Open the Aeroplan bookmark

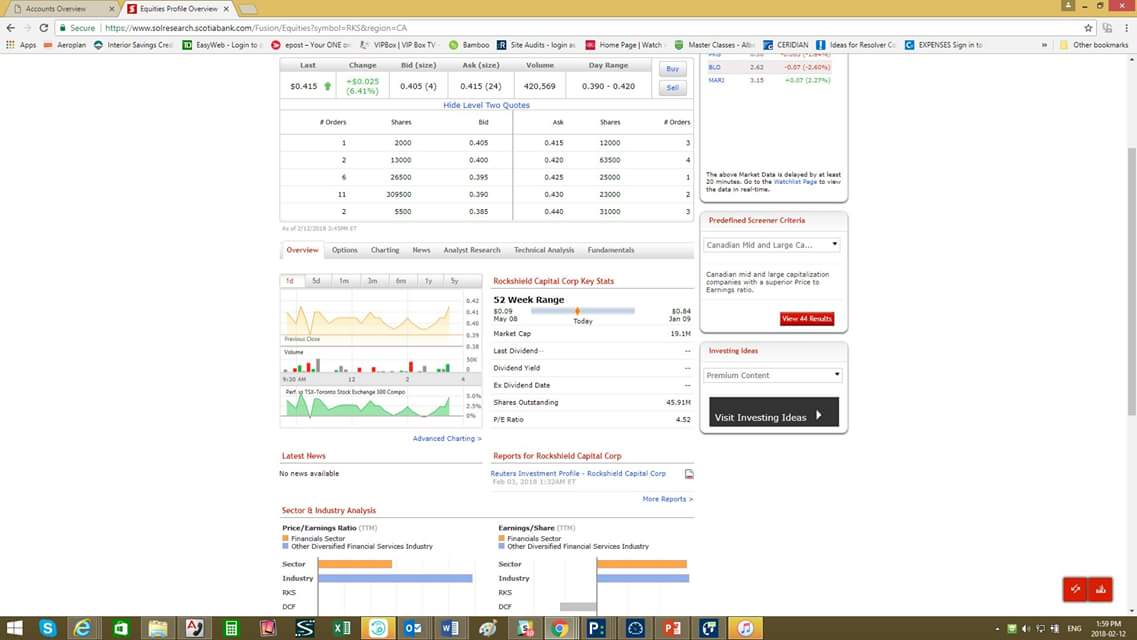(65, 45)
